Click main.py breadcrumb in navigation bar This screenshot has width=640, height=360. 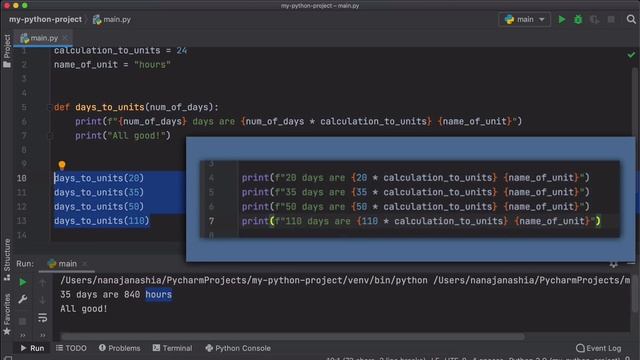[x=112, y=19]
